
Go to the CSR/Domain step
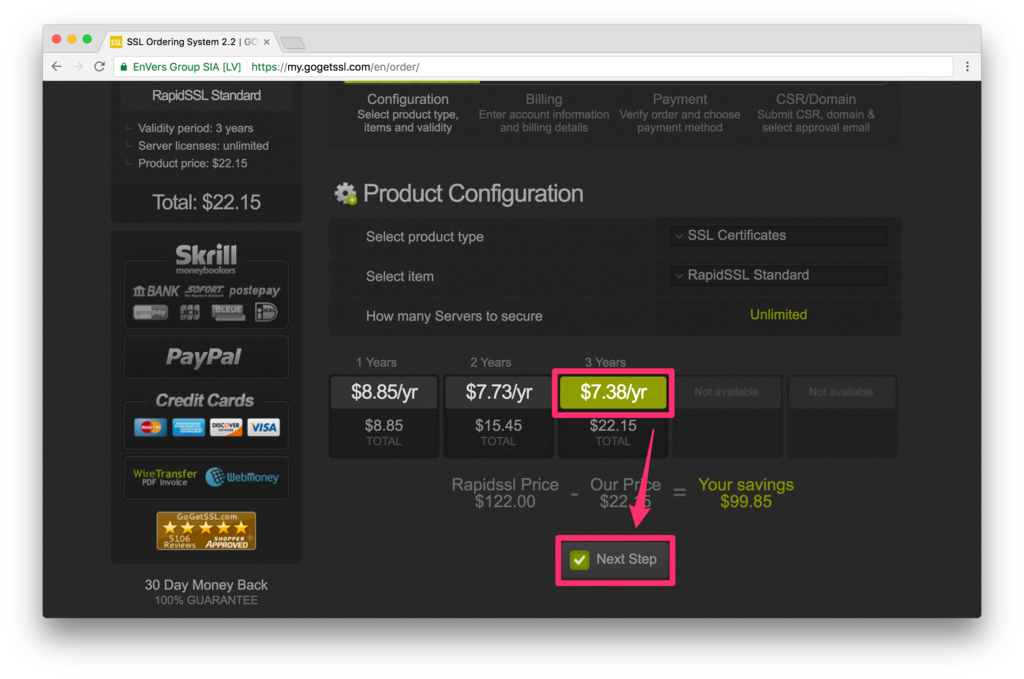pyautogui.click(x=816, y=112)
